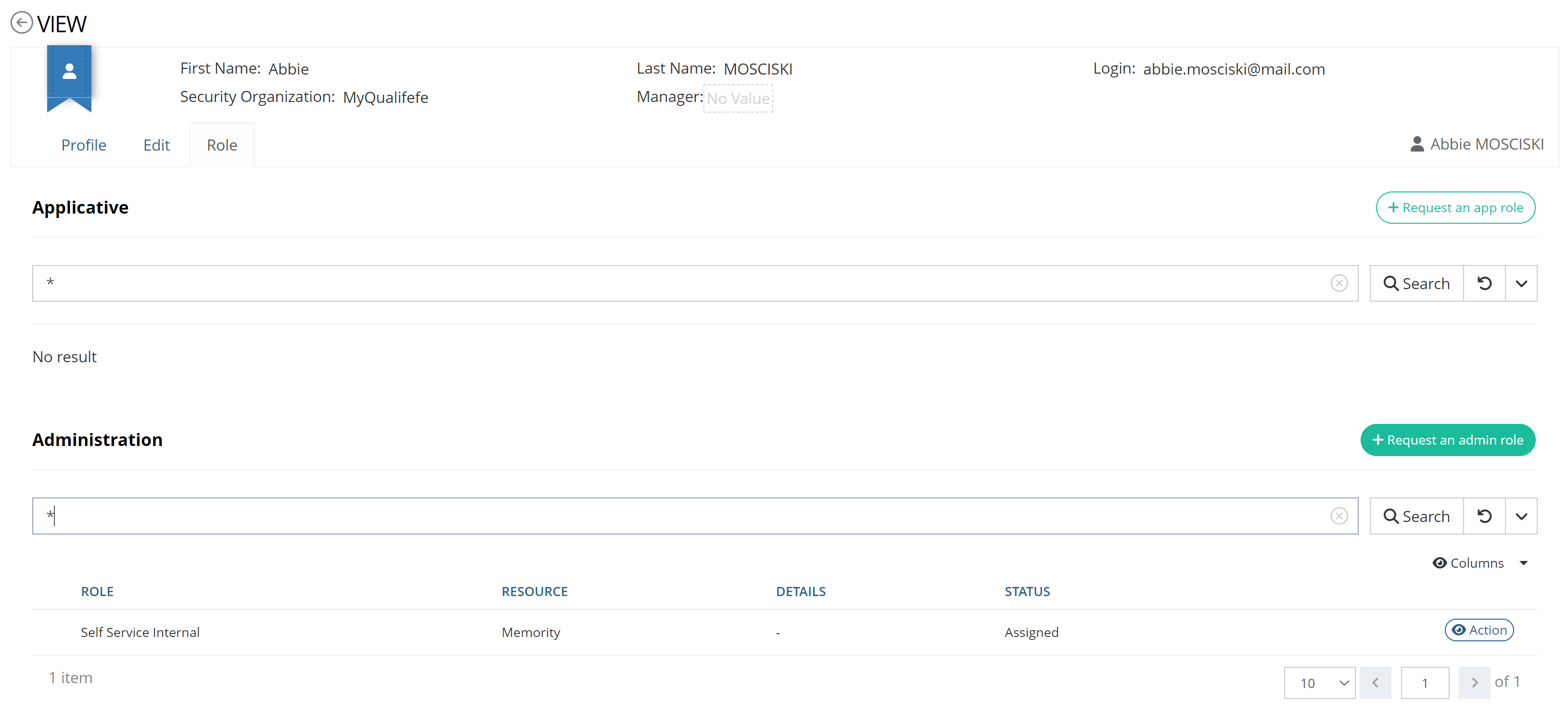Click Request an app role button
This screenshot has height=713, width=1568.
tap(1455, 208)
